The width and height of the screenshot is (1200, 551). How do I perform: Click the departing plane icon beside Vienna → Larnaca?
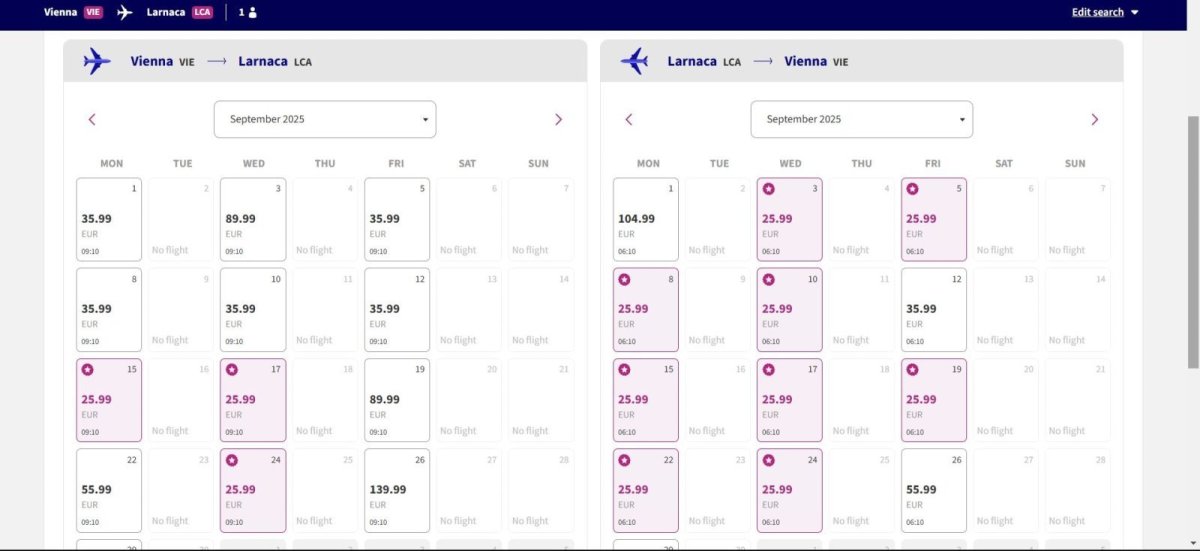coord(97,61)
